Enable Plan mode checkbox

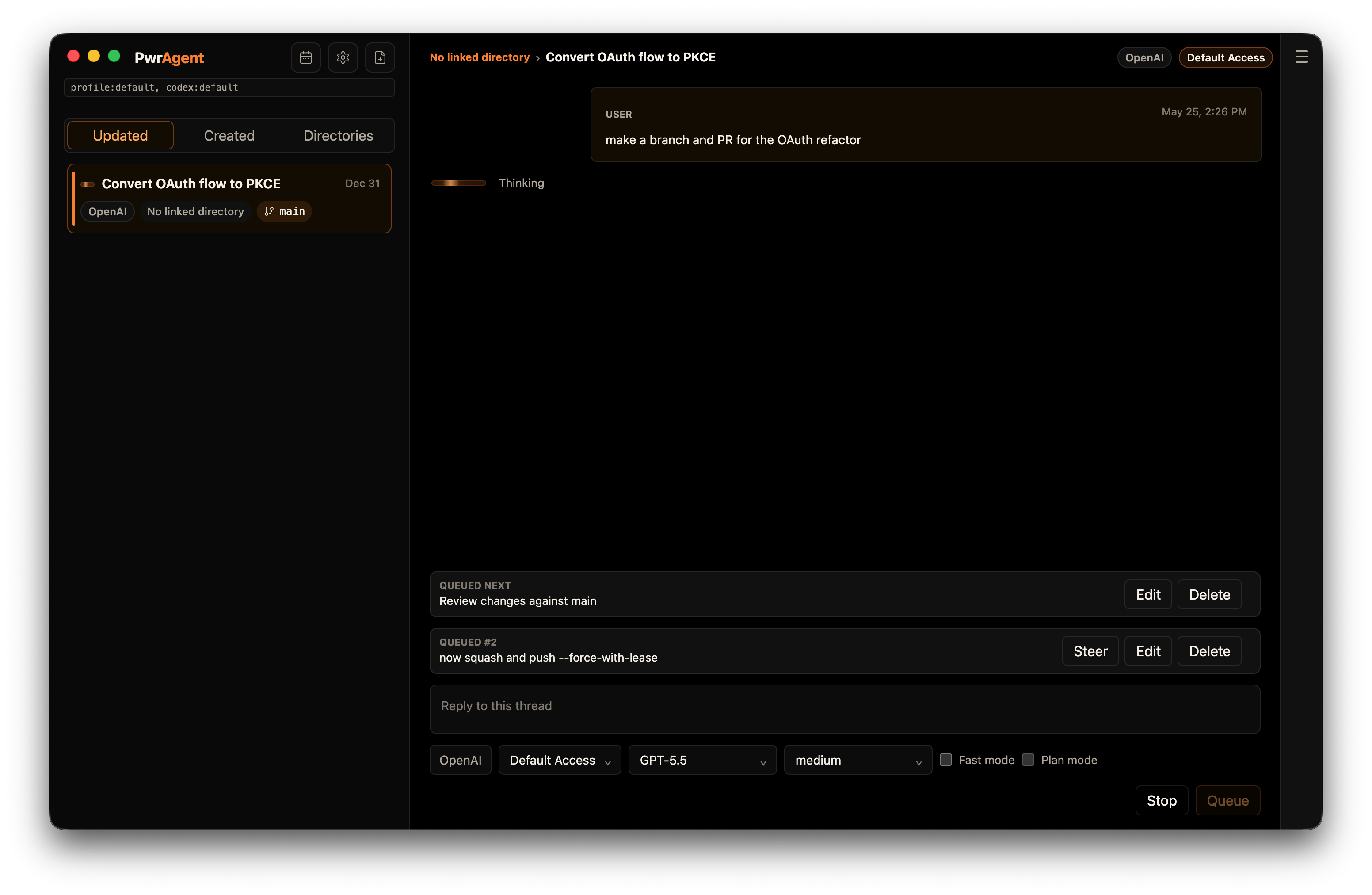tap(1029, 760)
